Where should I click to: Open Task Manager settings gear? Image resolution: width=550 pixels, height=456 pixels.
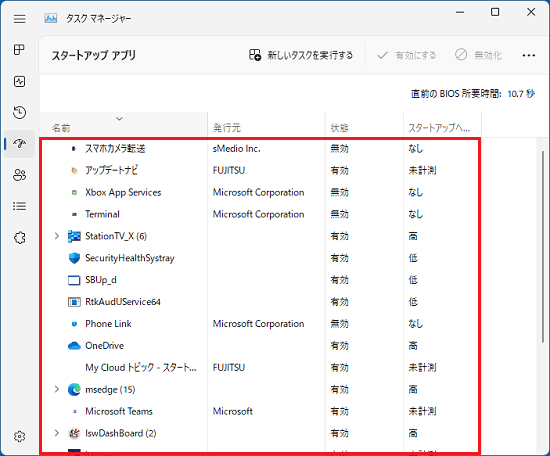[x=20, y=436]
